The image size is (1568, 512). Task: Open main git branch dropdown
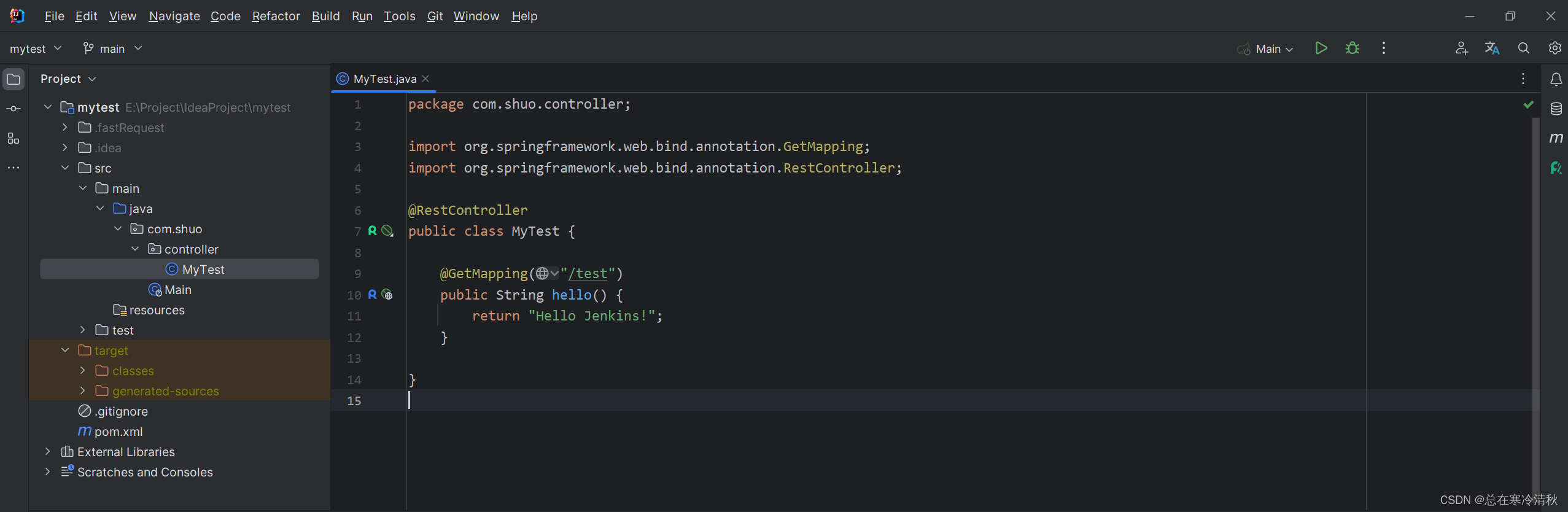pyautogui.click(x=112, y=48)
